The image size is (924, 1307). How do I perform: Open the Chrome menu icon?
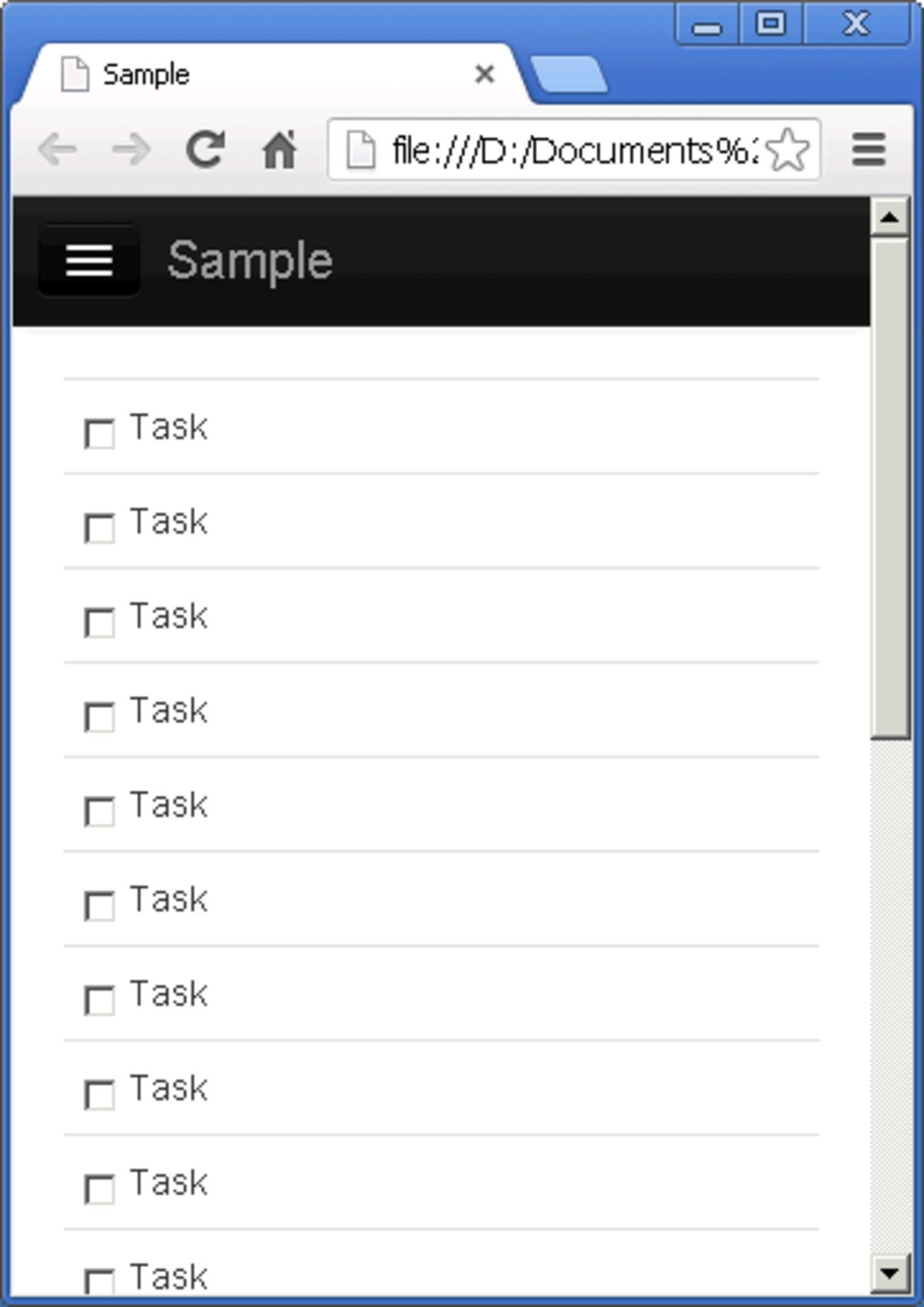coord(869,150)
